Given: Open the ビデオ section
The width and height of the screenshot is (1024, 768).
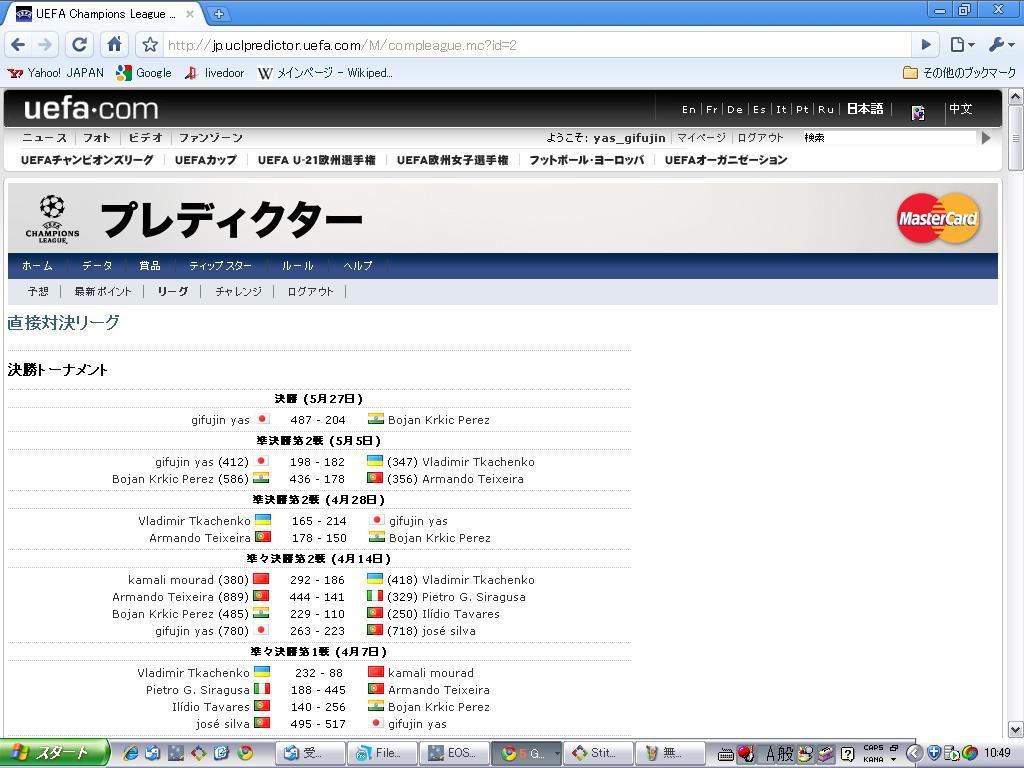Looking at the screenshot, I should [x=145, y=138].
